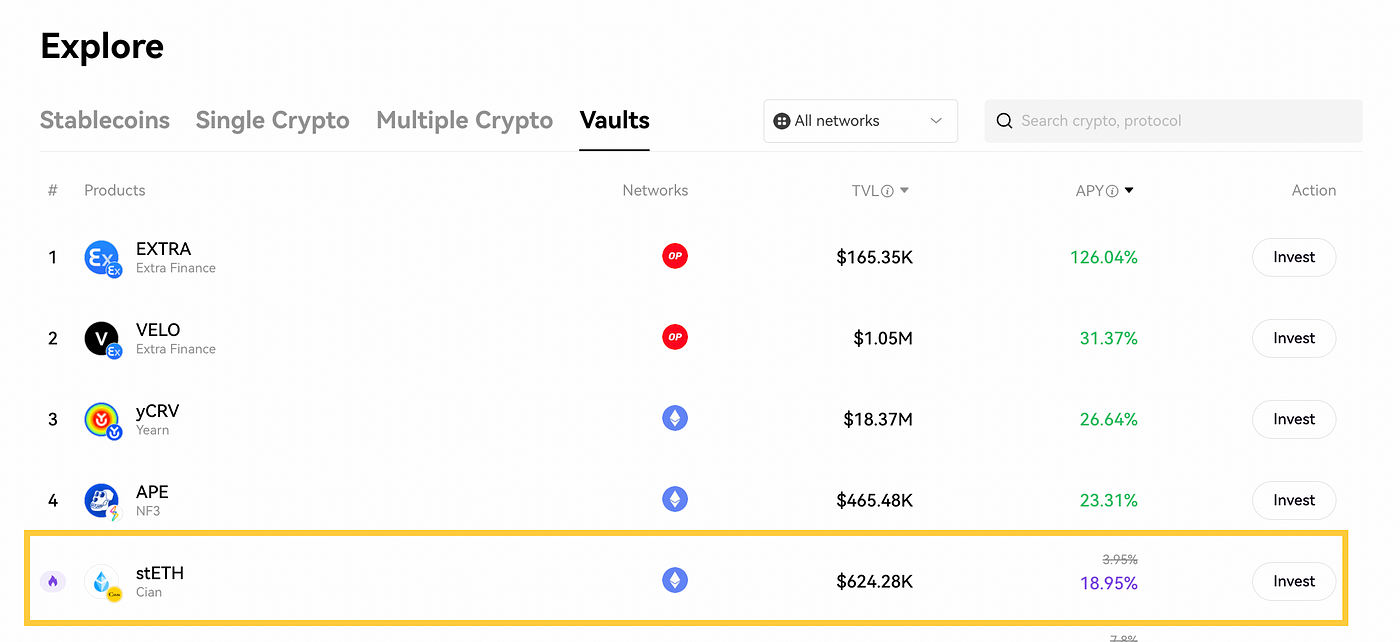
Task: Click the yCRV token icon
Action: (102, 420)
